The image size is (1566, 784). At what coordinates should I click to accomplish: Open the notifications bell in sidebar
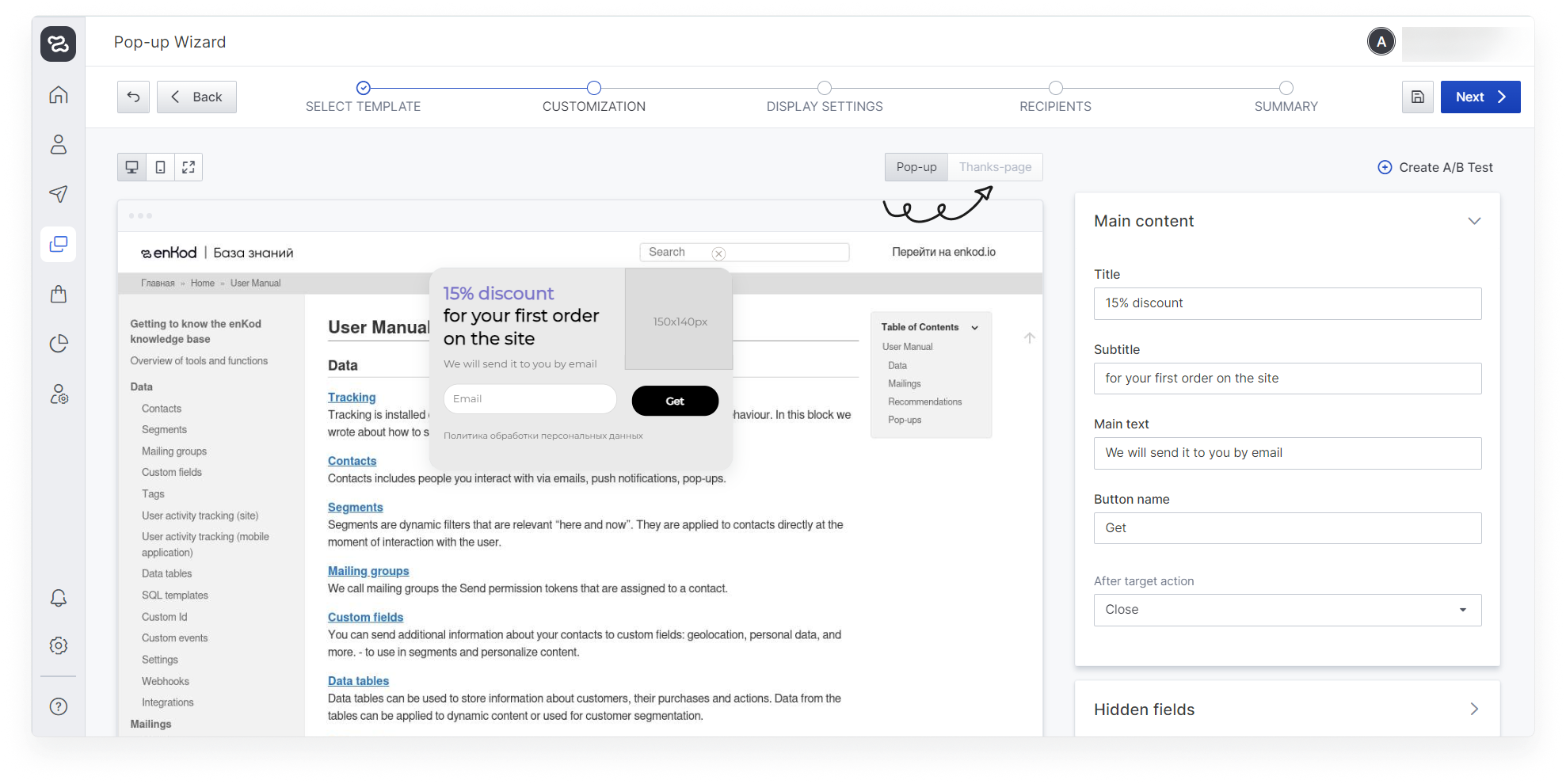59,598
